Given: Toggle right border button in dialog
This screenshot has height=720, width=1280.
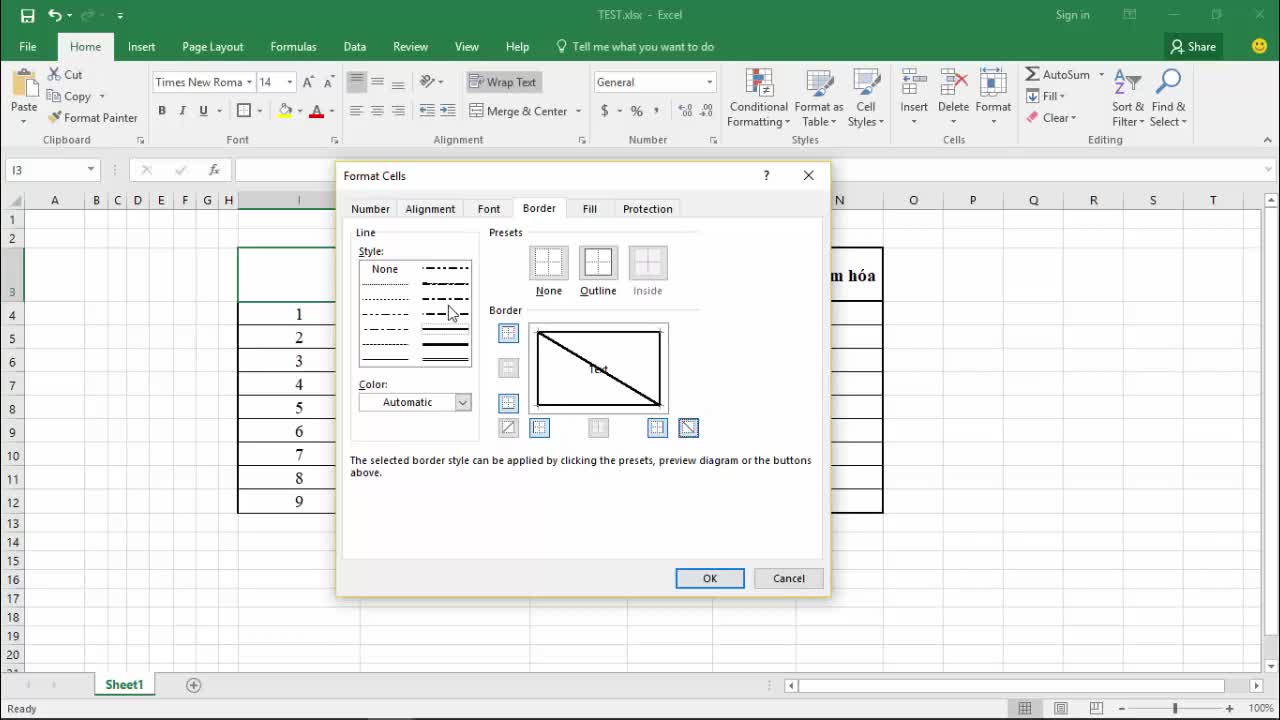Looking at the screenshot, I should tap(657, 428).
